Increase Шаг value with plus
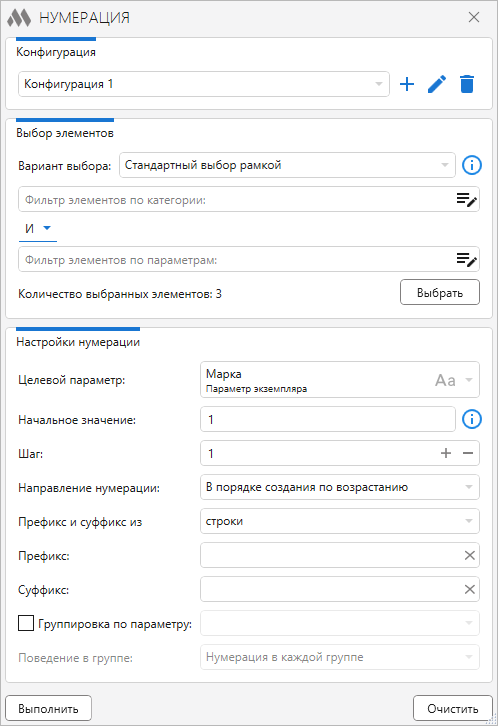 pyautogui.click(x=446, y=453)
